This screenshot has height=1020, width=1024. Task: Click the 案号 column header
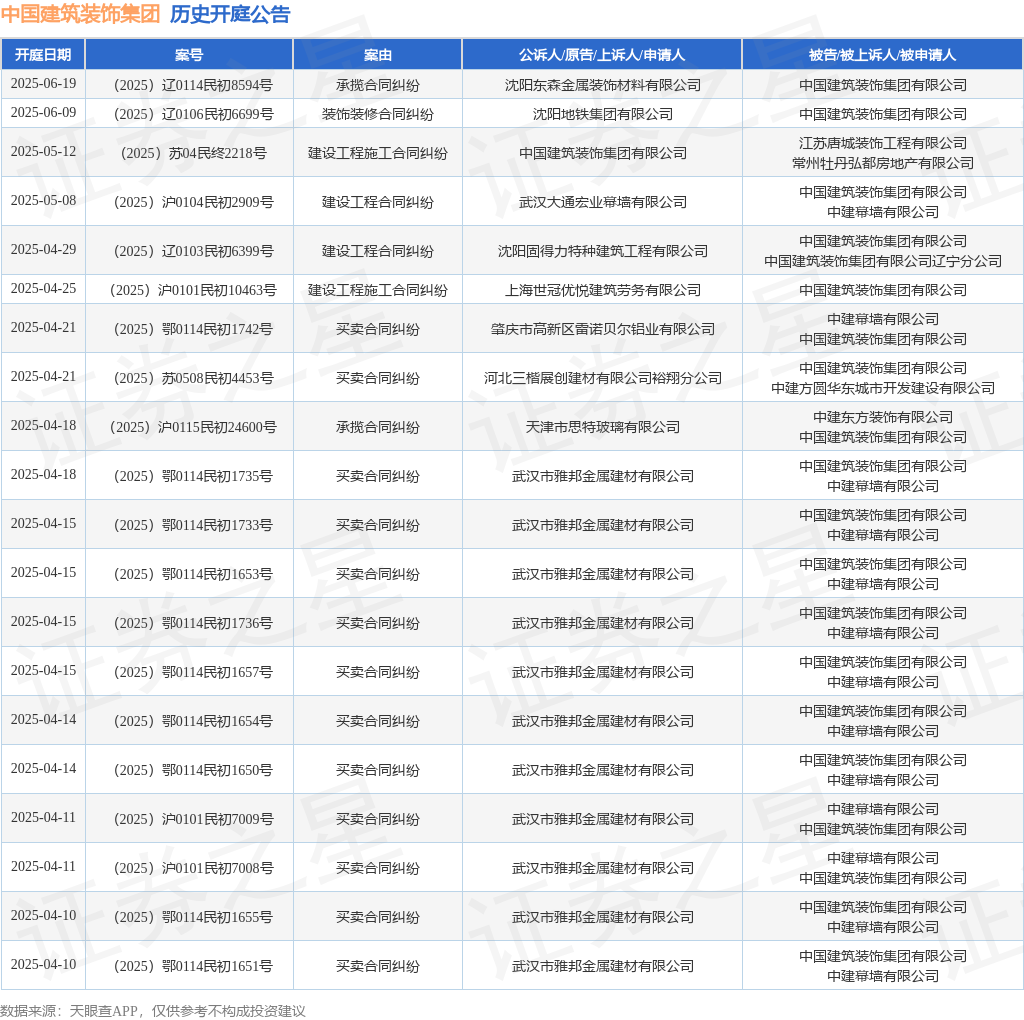[189, 55]
